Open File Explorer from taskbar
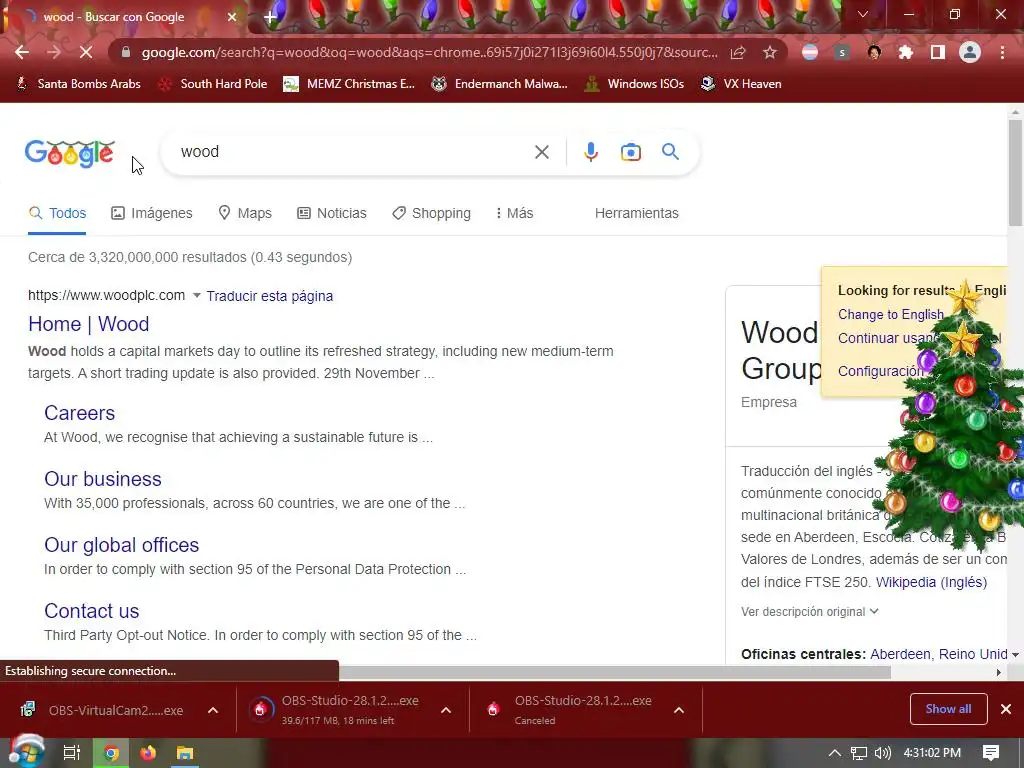1024x768 pixels. coord(185,753)
